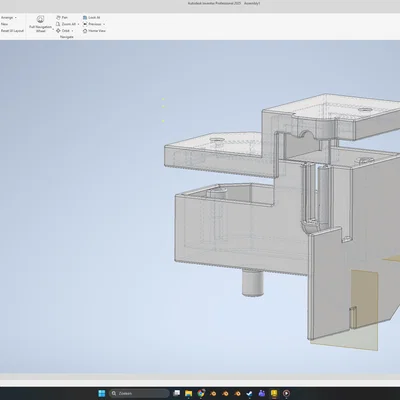Click Reset UI Layout
The image size is (400, 400).
[12, 31]
